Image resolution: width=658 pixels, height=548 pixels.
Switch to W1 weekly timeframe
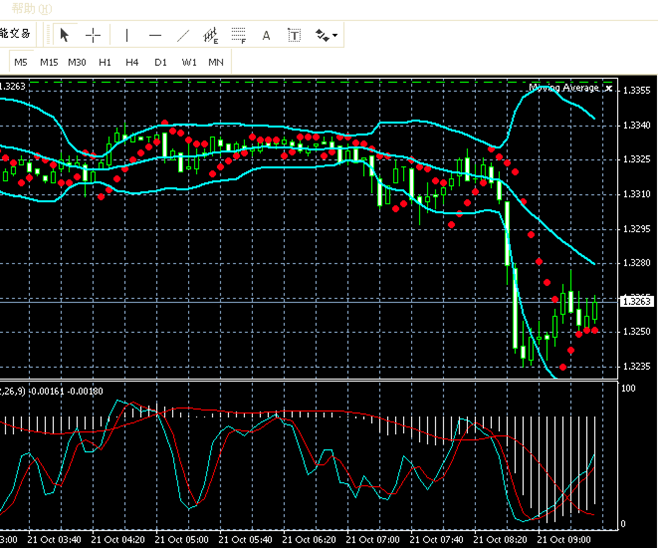189,62
